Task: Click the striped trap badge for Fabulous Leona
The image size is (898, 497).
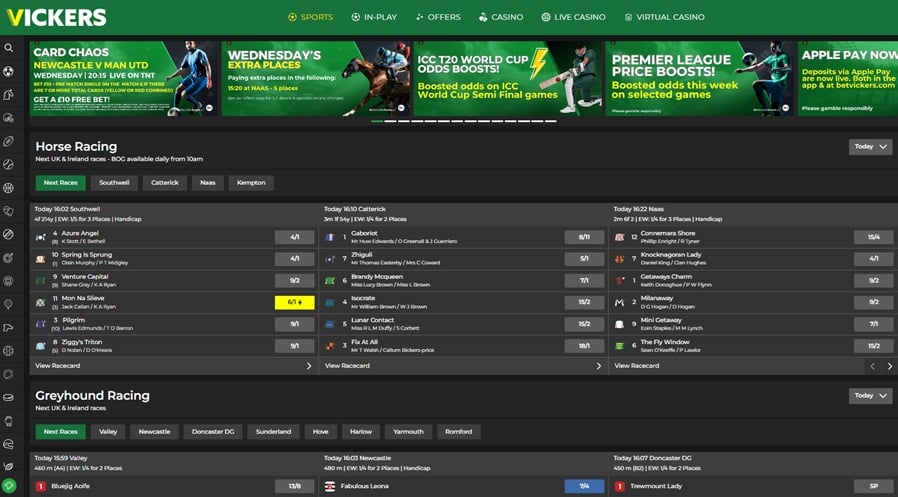Action: (x=330, y=486)
